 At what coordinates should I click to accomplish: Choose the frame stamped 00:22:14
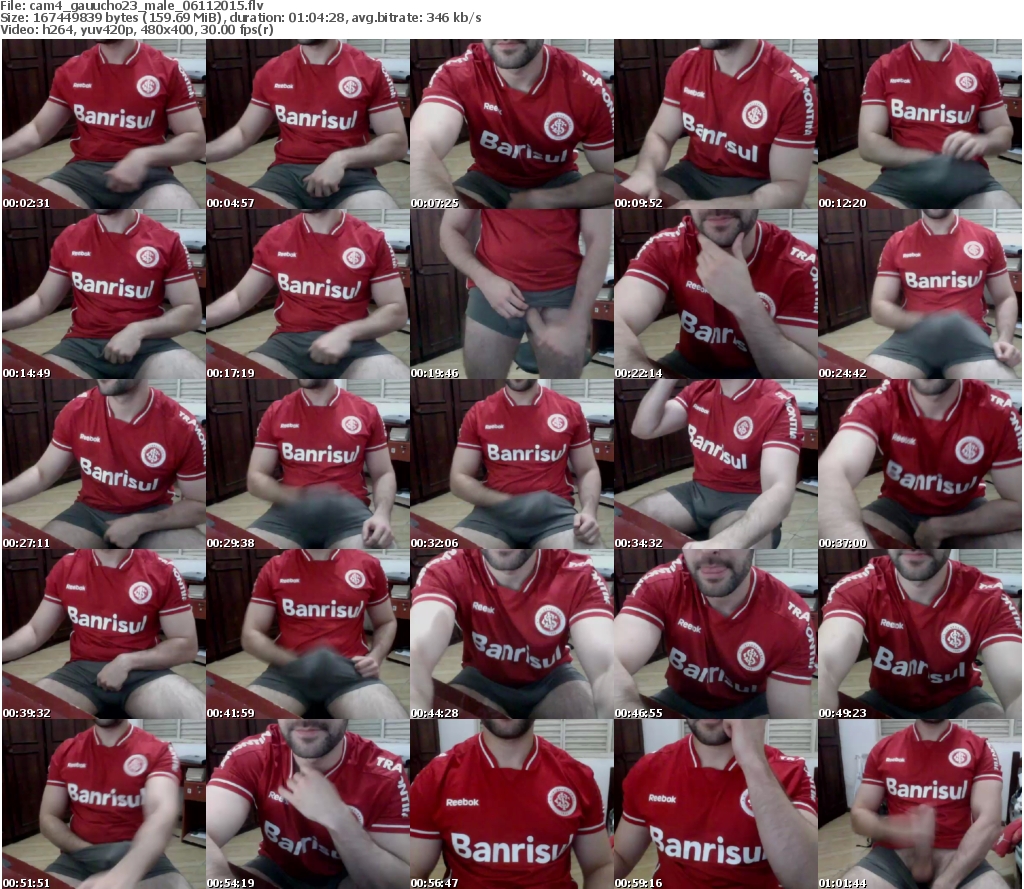pyautogui.click(x=716, y=294)
